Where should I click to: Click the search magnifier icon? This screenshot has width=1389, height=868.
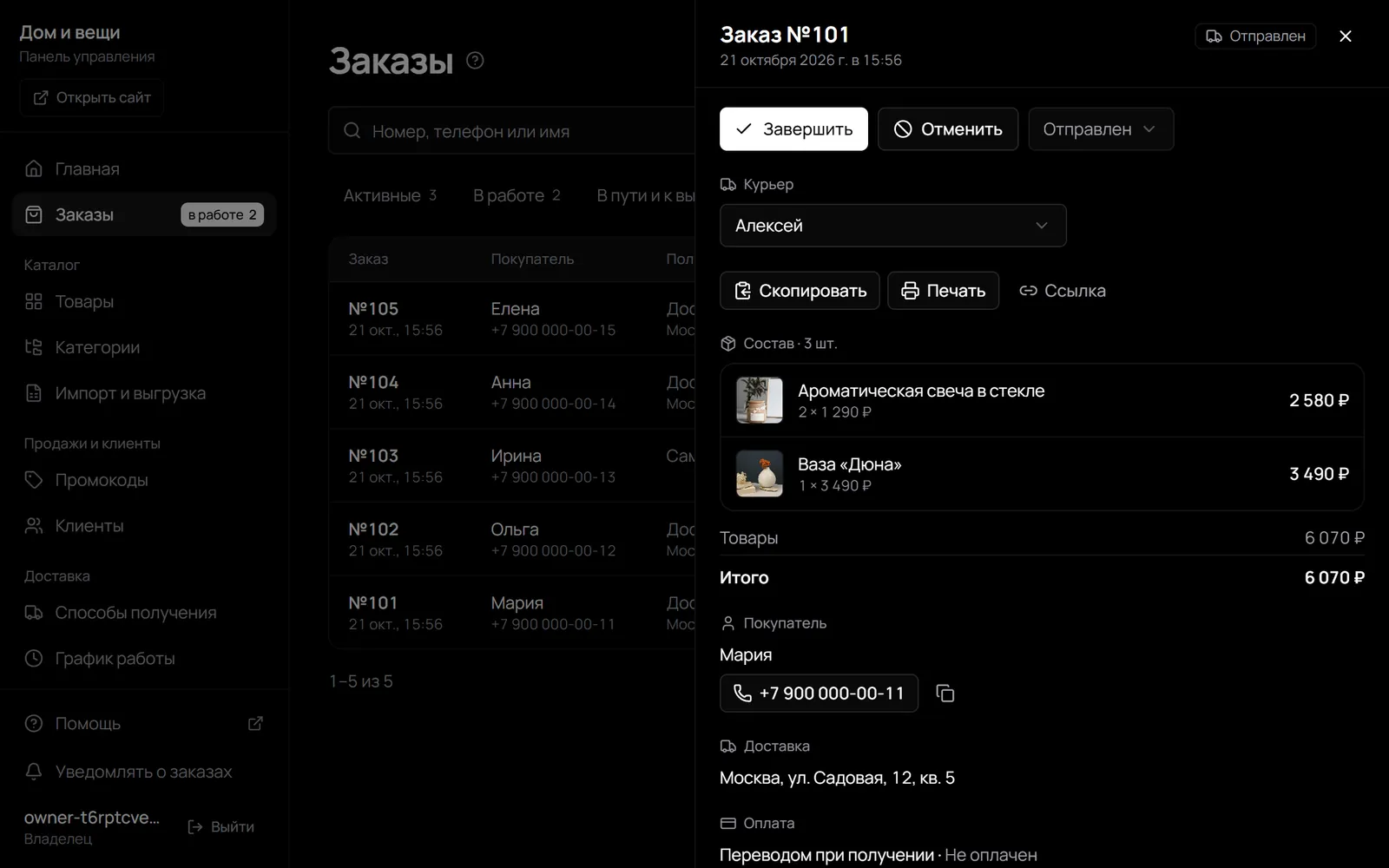pyautogui.click(x=352, y=131)
